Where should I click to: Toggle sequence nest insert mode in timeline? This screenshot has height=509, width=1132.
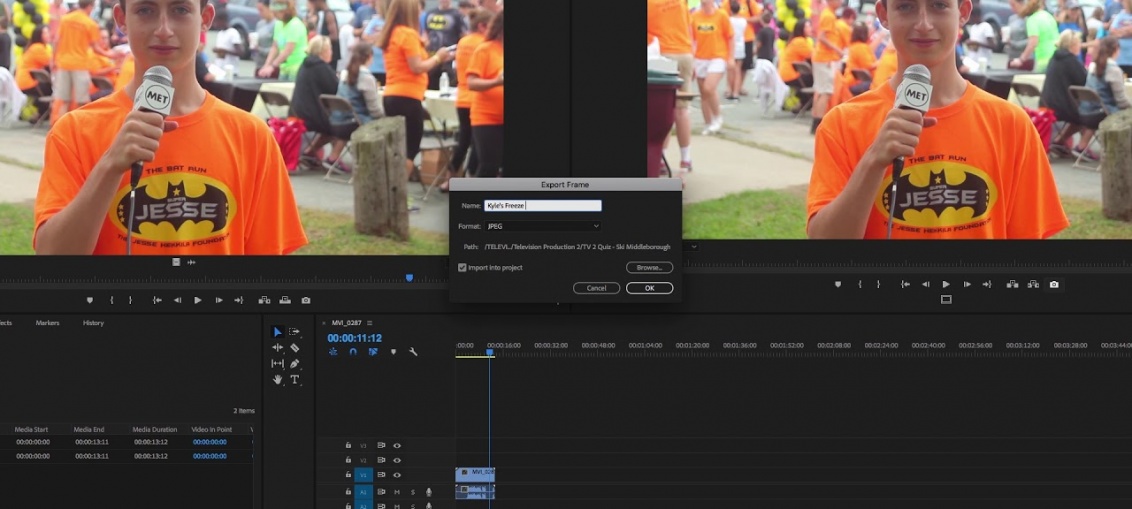(x=333, y=352)
